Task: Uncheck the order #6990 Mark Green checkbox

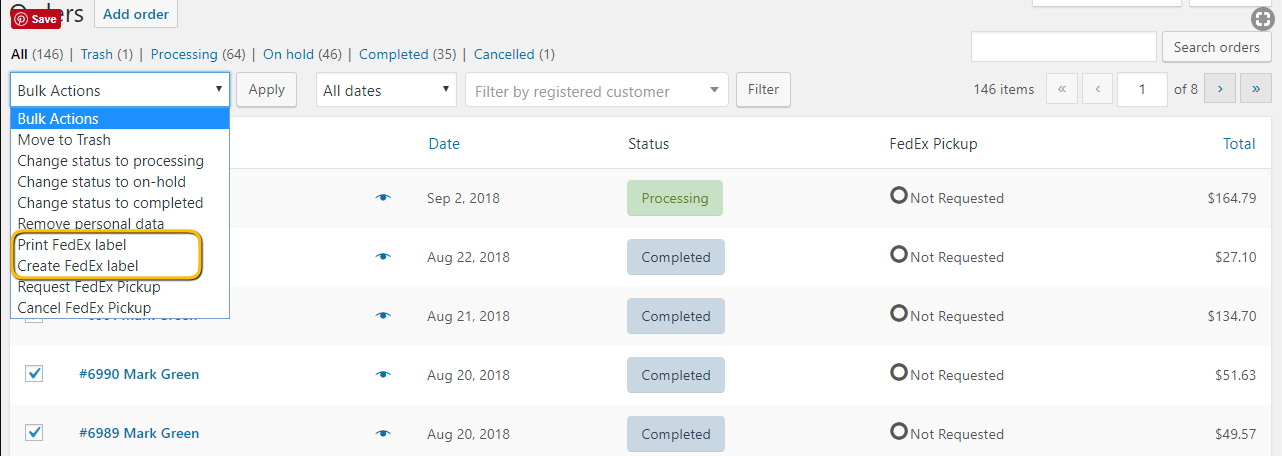Action: [34, 374]
